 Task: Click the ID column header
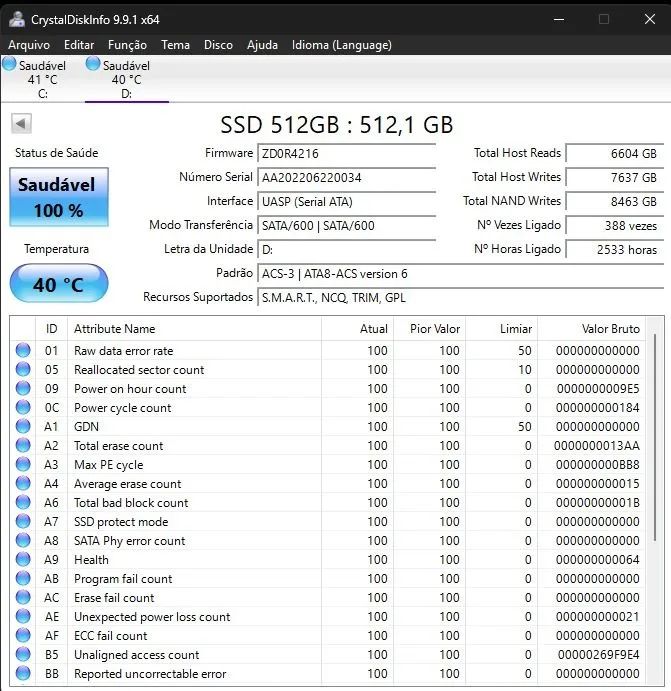pos(51,329)
